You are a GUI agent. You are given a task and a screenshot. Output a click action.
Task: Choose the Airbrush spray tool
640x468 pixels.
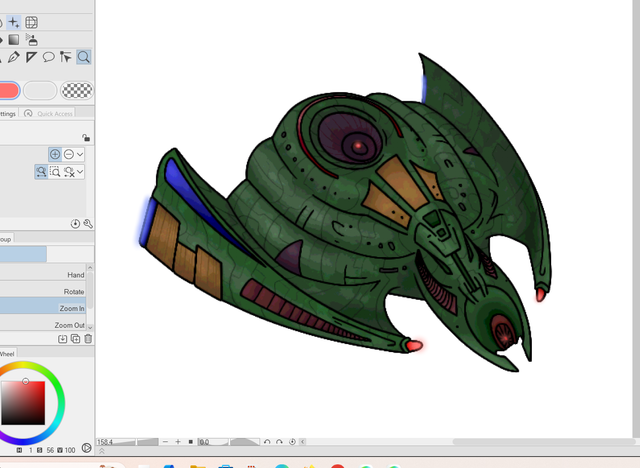click(x=31, y=40)
